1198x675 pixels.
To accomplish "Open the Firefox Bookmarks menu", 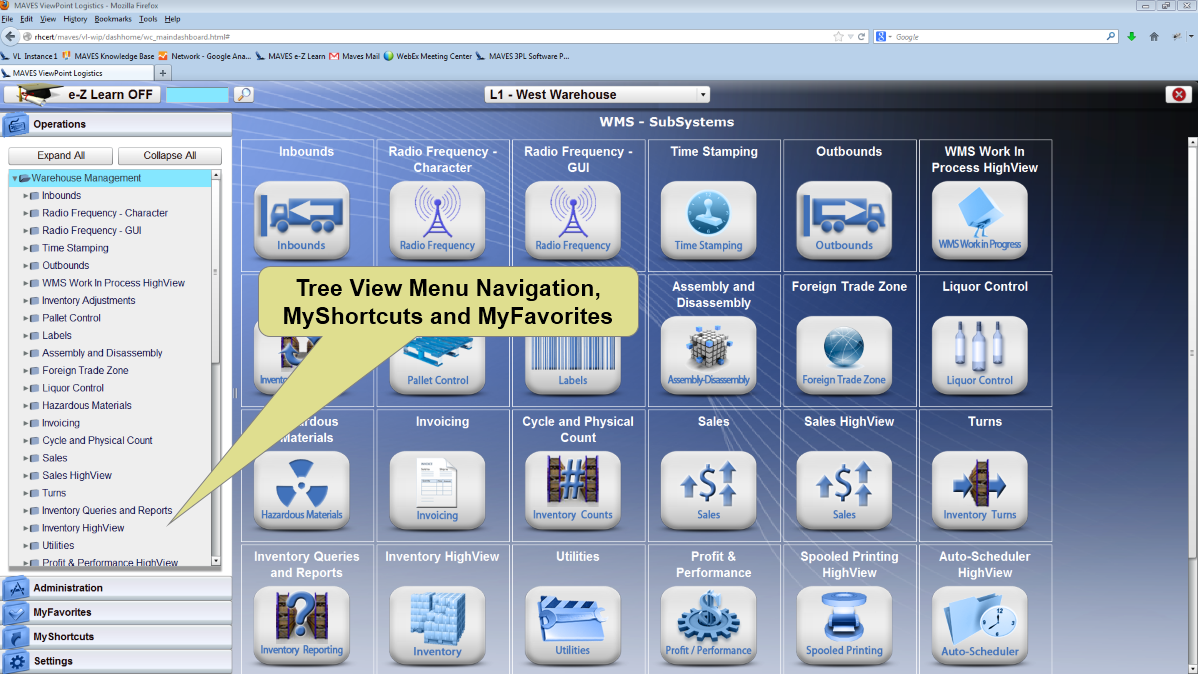I will (113, 19).
